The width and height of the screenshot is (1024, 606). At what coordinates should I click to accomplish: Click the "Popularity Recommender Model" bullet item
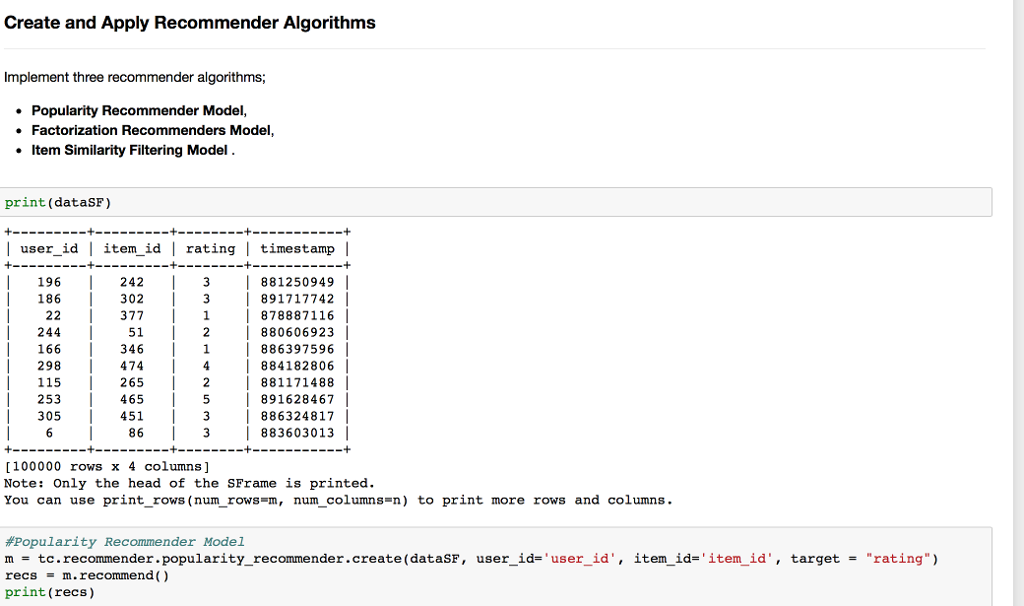coord(138,110)
